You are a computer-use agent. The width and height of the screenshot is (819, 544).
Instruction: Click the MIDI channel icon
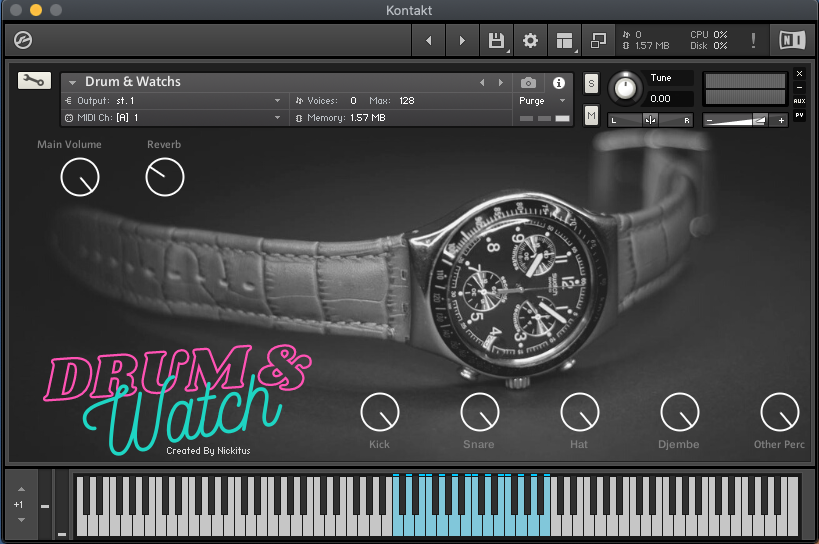68,118
